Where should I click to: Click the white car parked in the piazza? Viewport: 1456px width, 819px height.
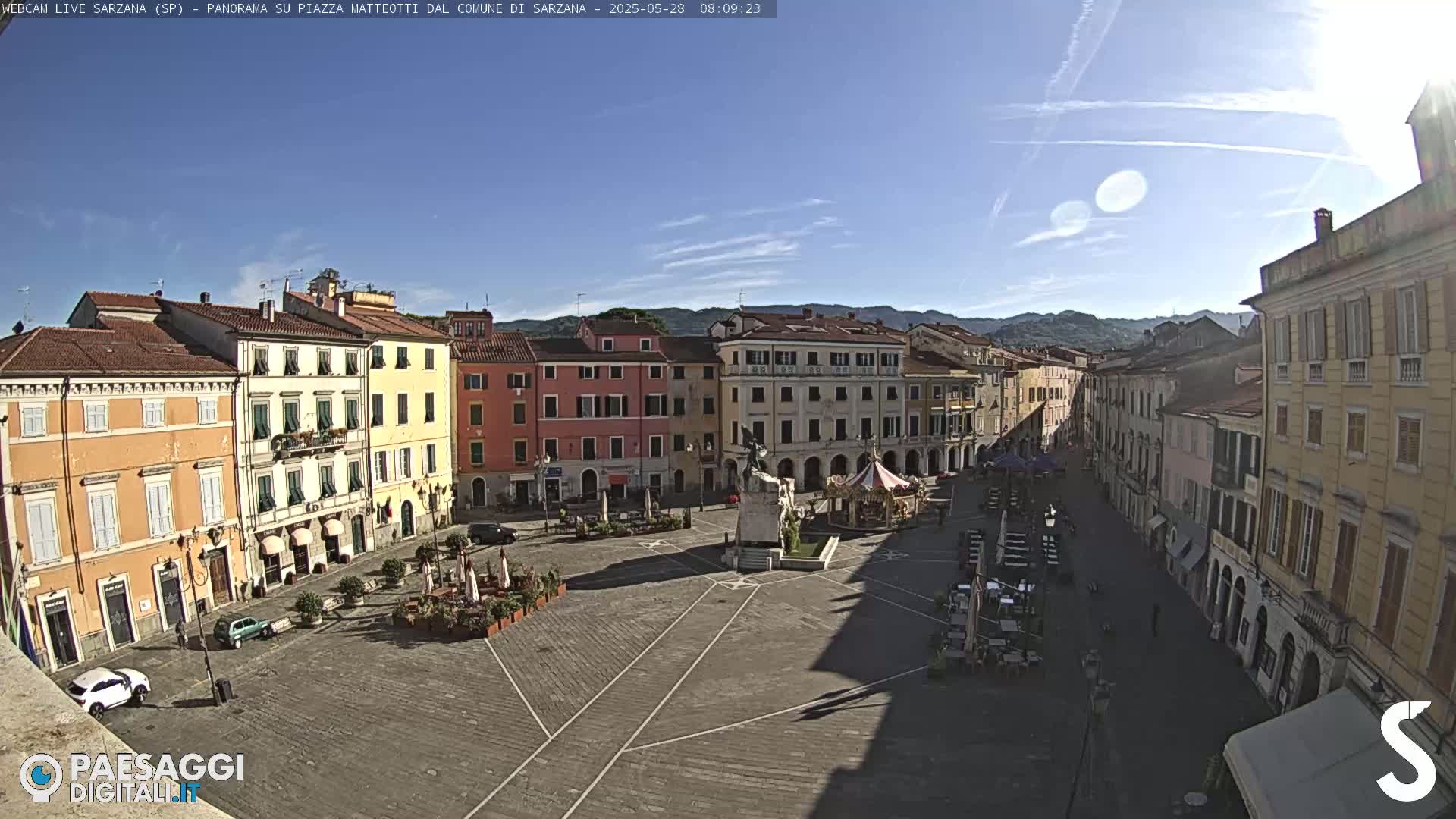coord(108,690)
